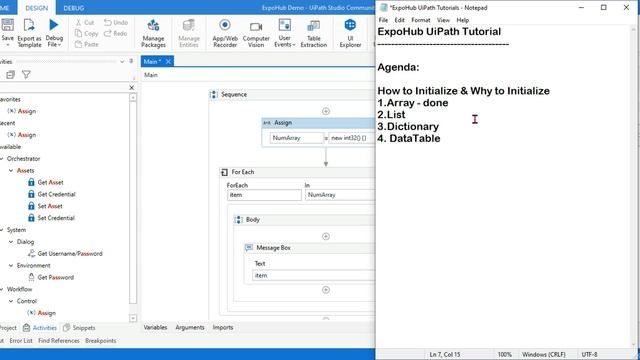640x360 pixels.
Task: Click the Save icon in the ribbon
Action: tap(7, 25)
